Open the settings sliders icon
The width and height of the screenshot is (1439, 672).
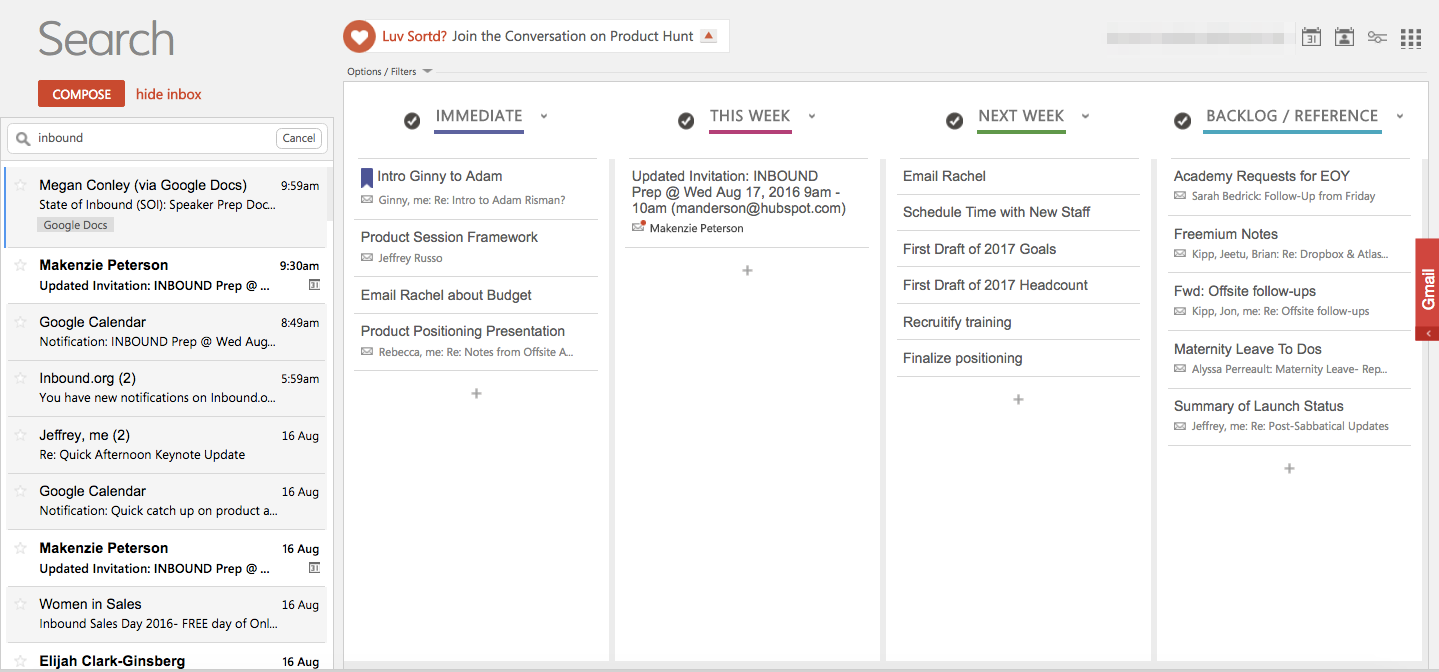click(x=1377, y=38)
